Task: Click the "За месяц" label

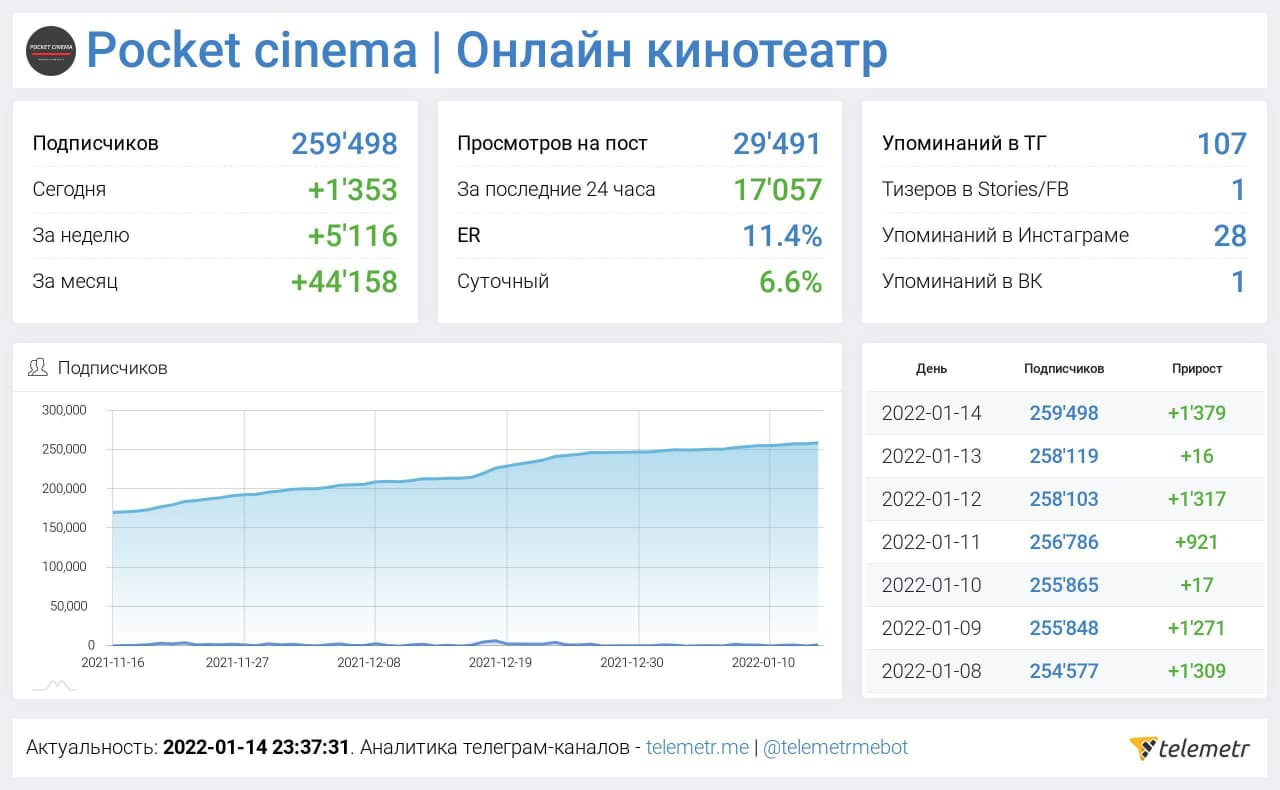Action: click(75, 281)
